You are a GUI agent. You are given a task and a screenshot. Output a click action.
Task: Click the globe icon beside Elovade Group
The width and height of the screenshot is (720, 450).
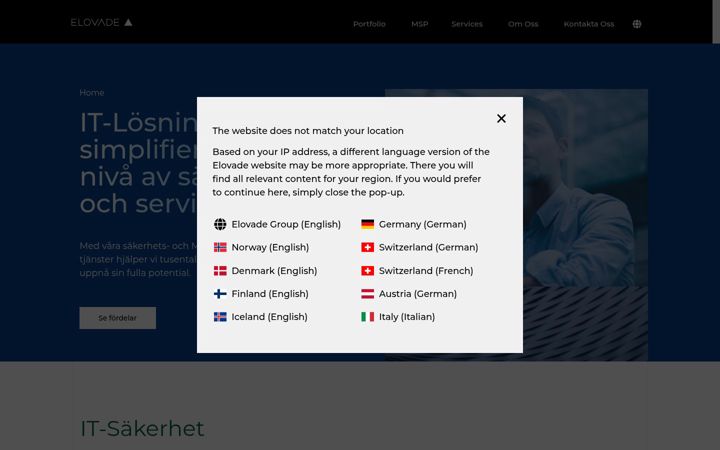(220, 224)
